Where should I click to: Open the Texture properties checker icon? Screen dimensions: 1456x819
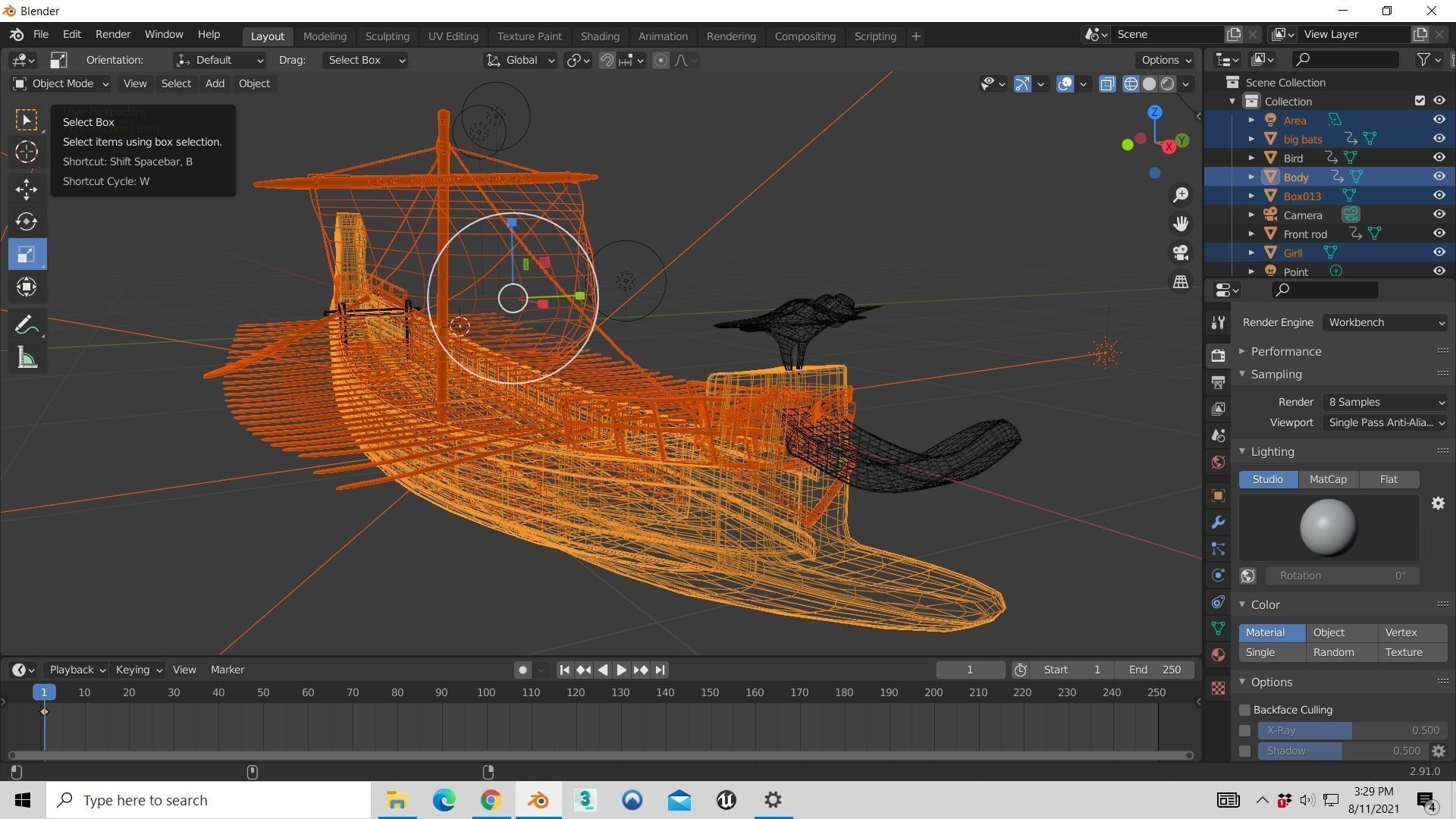1218,688
